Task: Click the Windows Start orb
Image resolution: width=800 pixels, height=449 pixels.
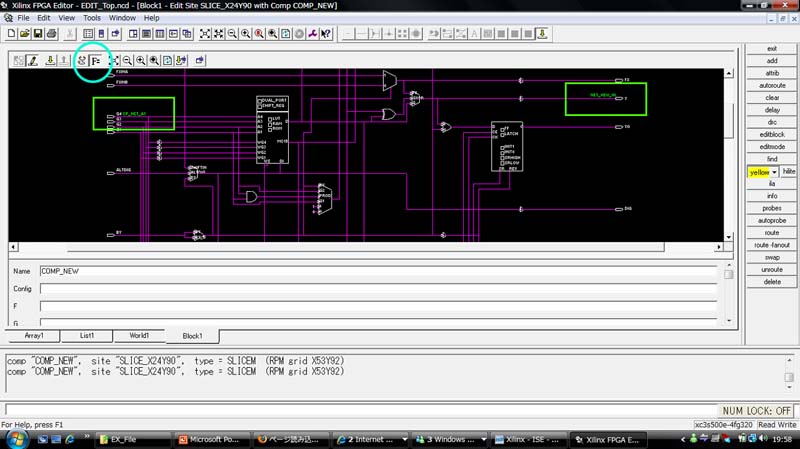Action: click(16, 439)
